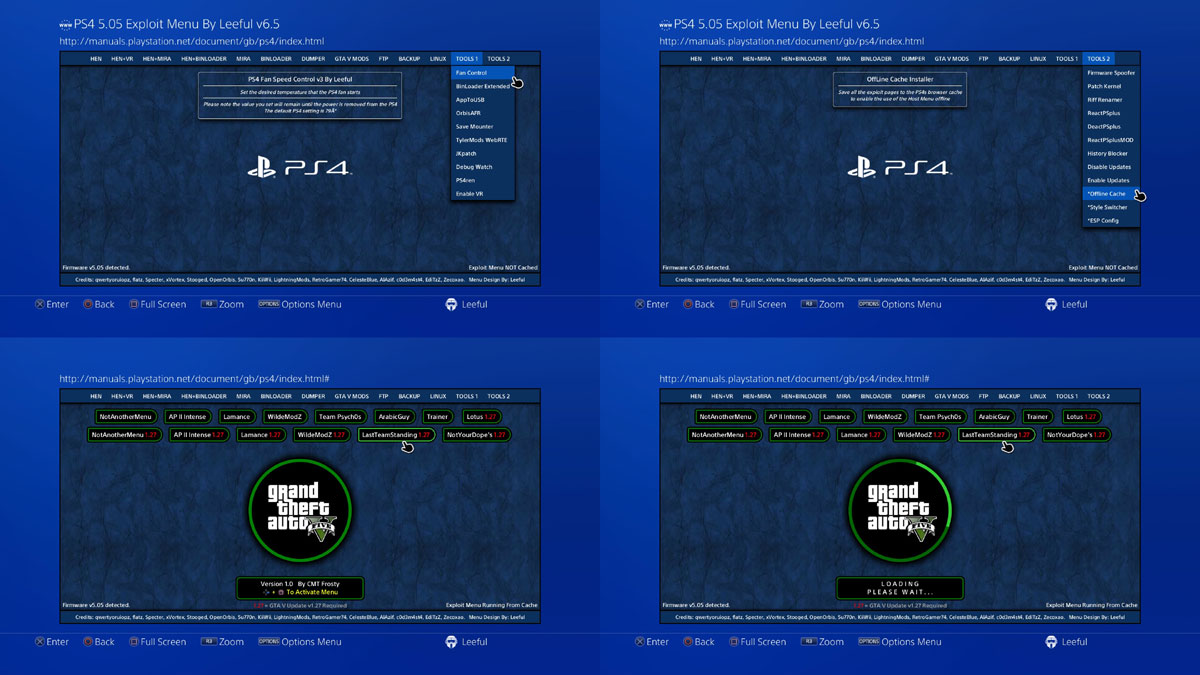Choose BinLoader Extended from the TOOLS 1 dropdown
The image size is (1200, 675).
pyautogui.click(x=482, y=86)
